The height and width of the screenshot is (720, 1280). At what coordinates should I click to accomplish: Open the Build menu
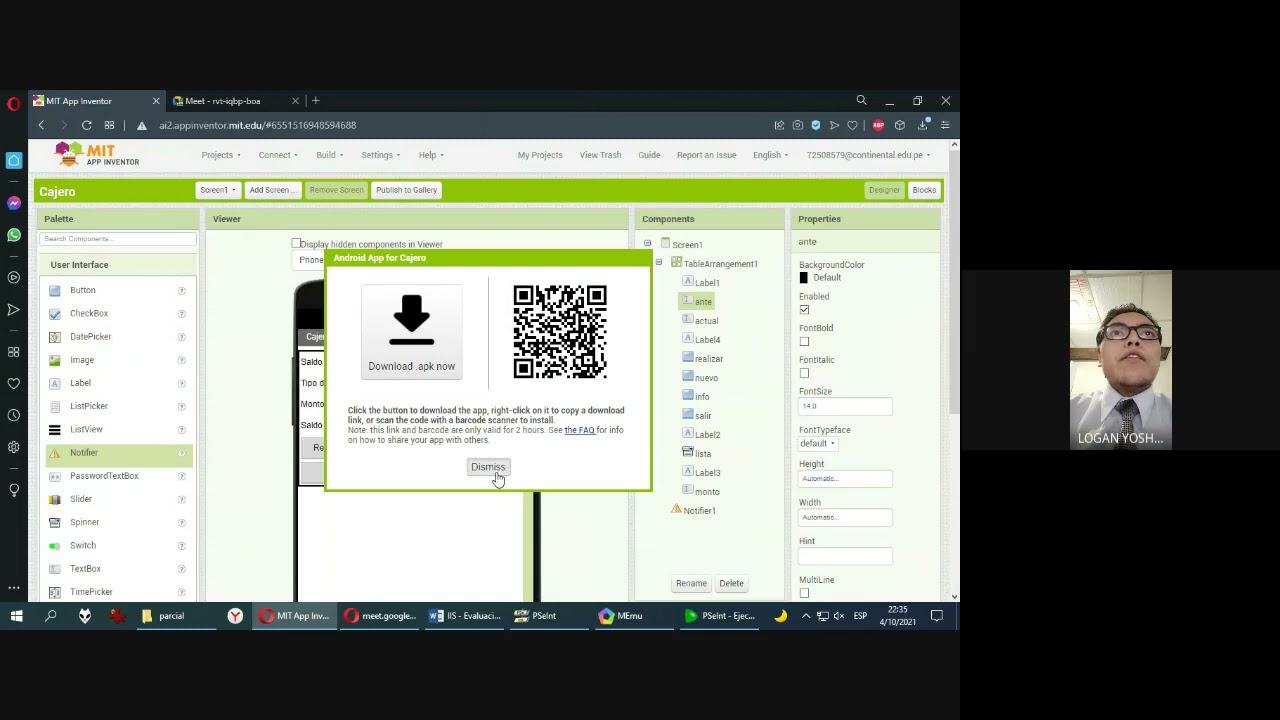[x=329, y=155]
